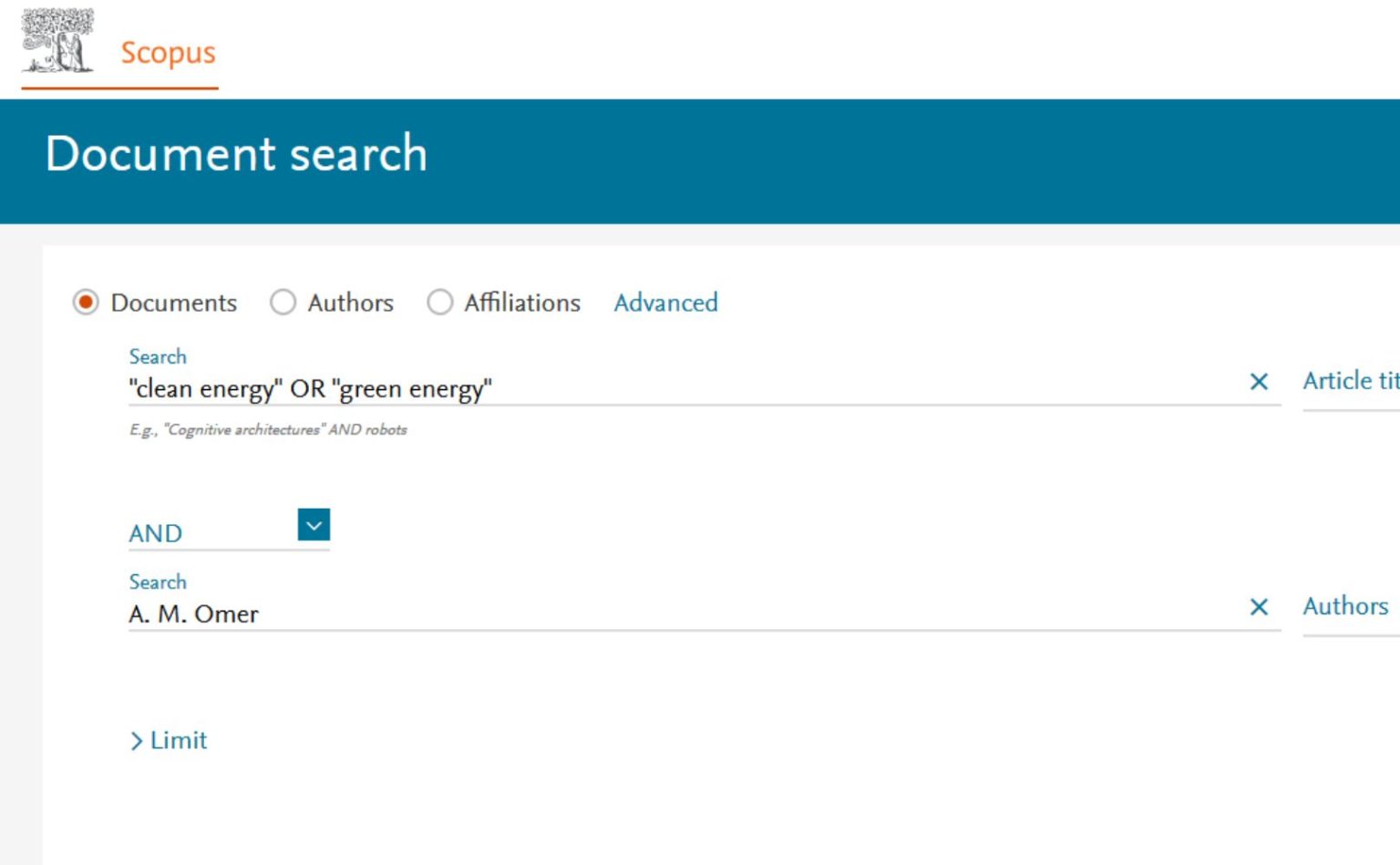The height and width of the screenshot is (865, 1400).
Task: Select the Authors search radio button
Action: click(x=283, y=302)
